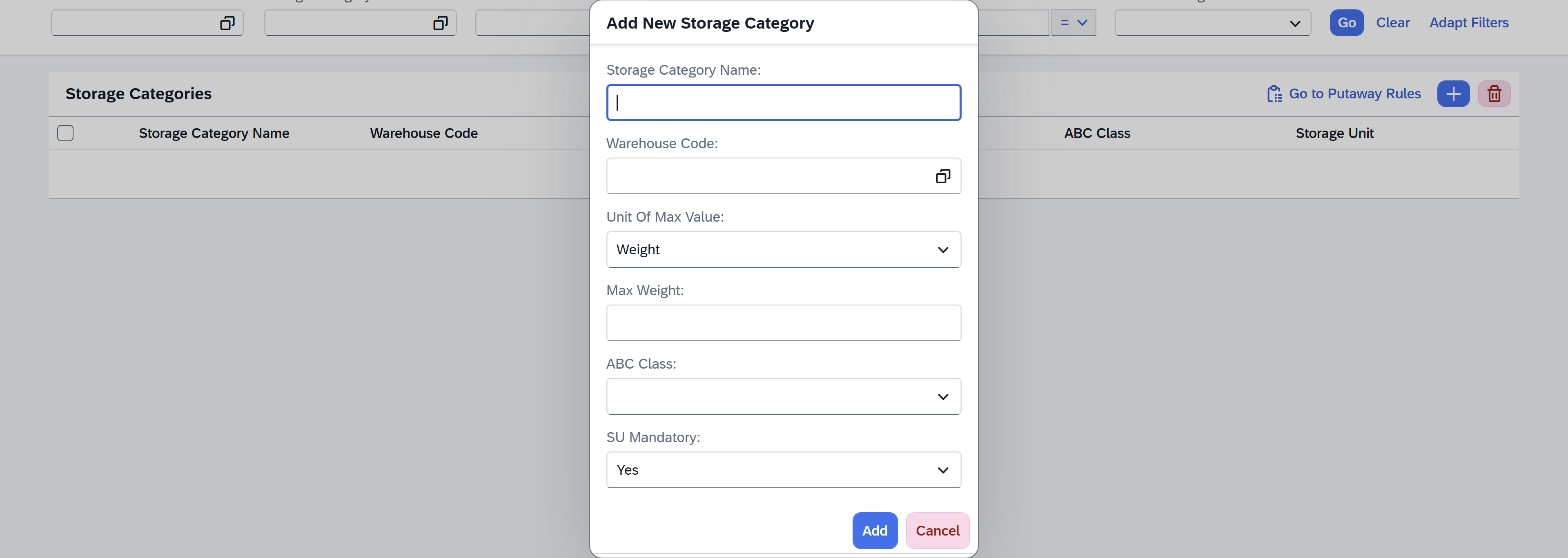Expand the rightmost filter bar dropdown

tap(1294, 23)
